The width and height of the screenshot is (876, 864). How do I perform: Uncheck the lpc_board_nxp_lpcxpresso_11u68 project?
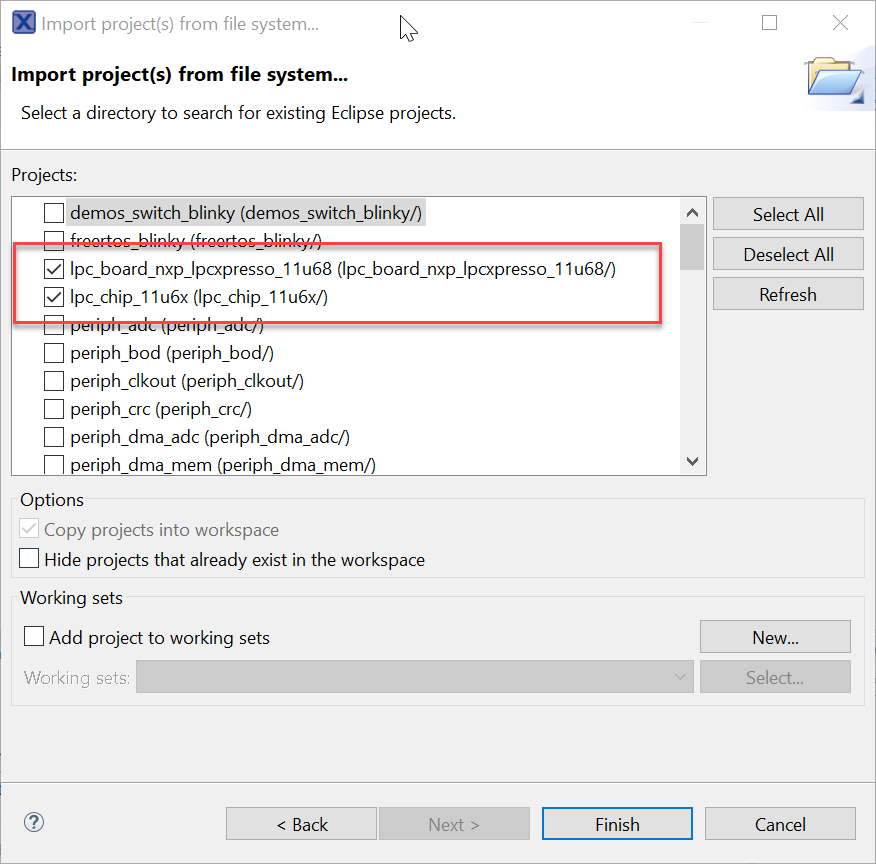coord(54,269)
